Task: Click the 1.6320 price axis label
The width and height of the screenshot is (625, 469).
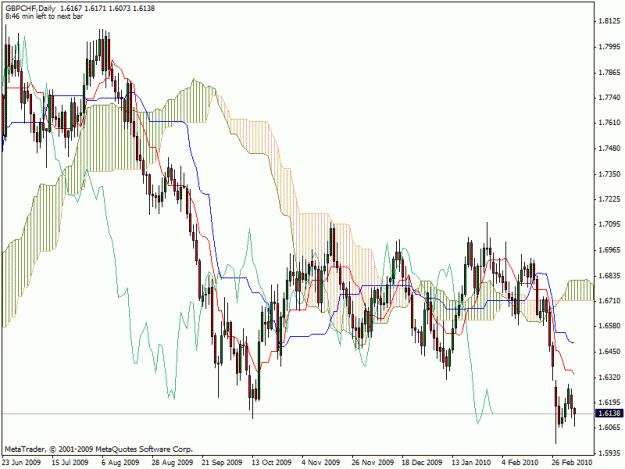Action: [x=610, y=377]
